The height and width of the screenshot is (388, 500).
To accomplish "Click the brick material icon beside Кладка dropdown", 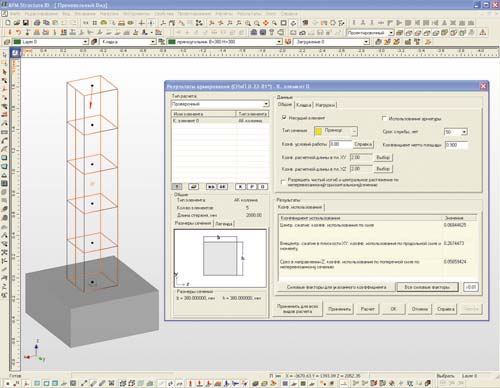I will [94, 42].
